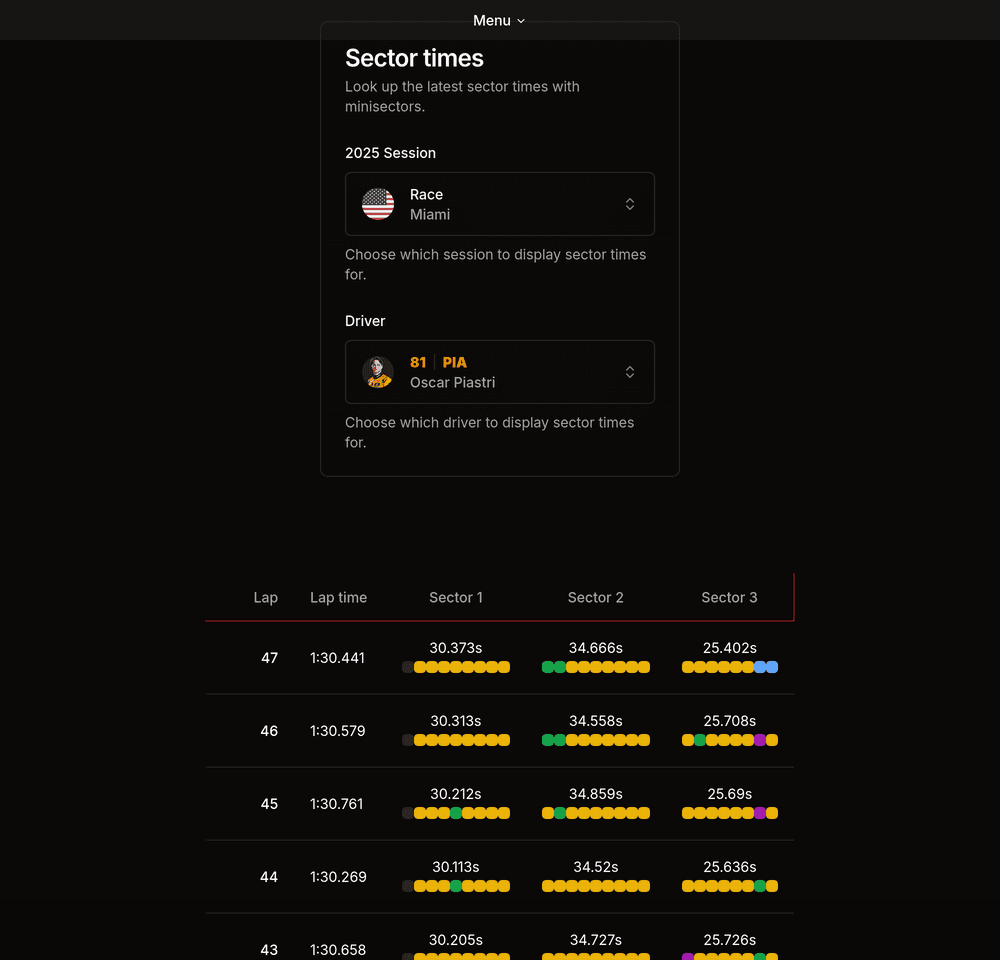Click the first green dot of lap 47 sector 2
The width and height of the screenshot is (1000, 960).
coord(548,667)
